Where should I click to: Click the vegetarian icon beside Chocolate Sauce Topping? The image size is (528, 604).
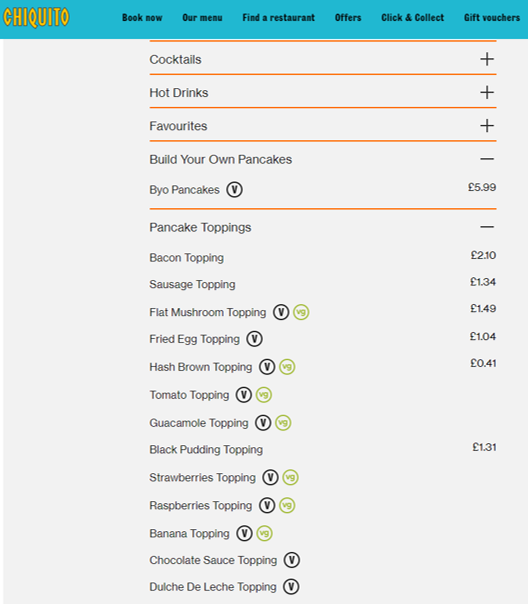coord(292,560)
